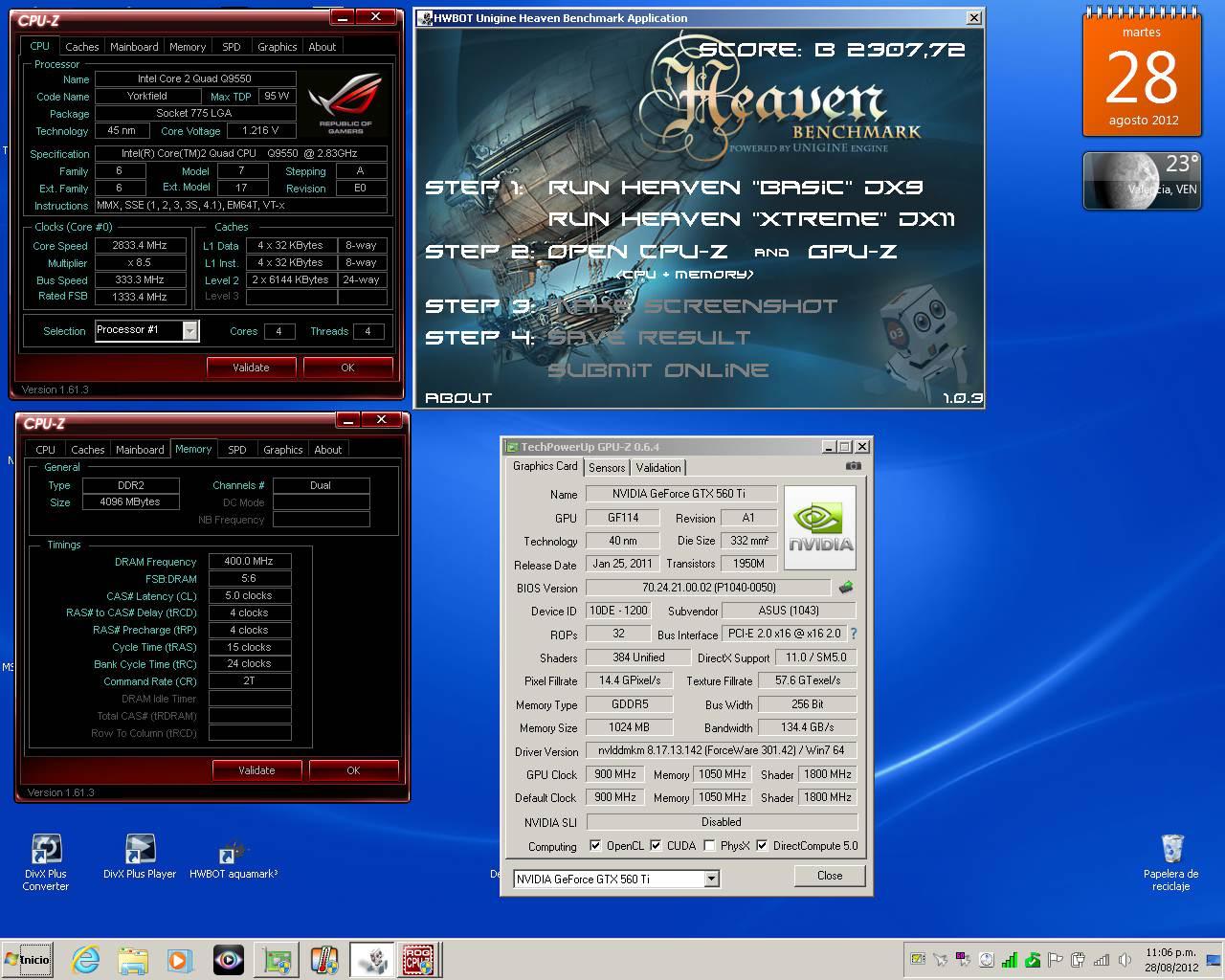The height and width of the screenshot is (980, 1225).
Task: Enable the PhysX checkbox in GPU-Z
Action: click(x=709, y=845)
